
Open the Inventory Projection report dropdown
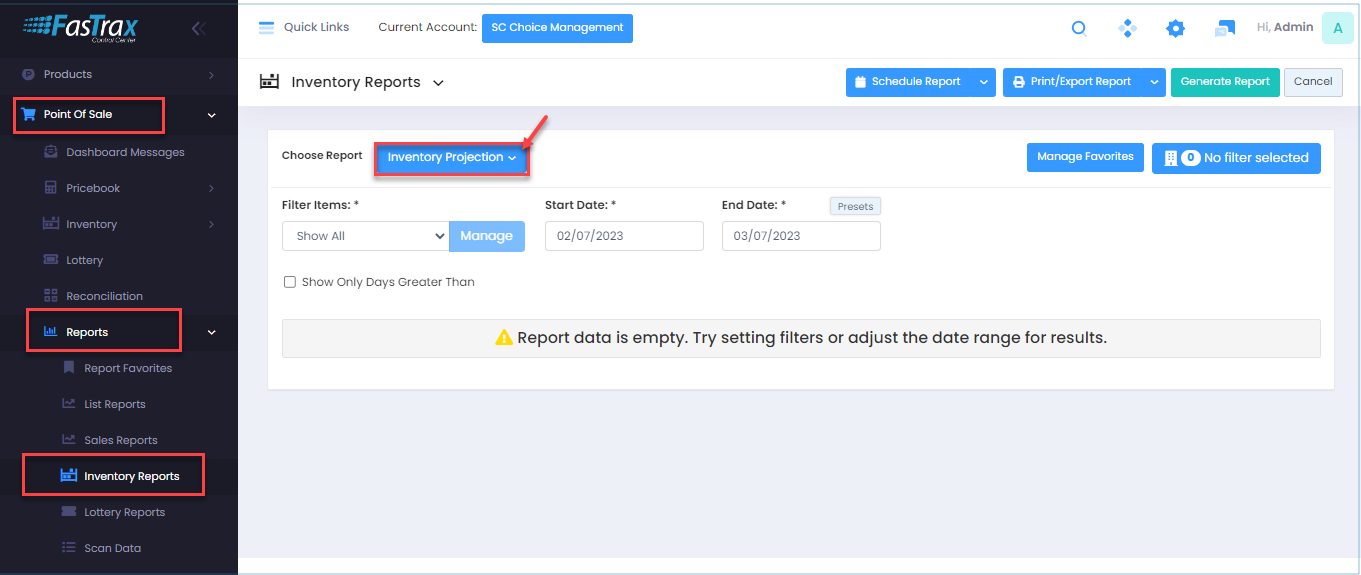(451, 158)
